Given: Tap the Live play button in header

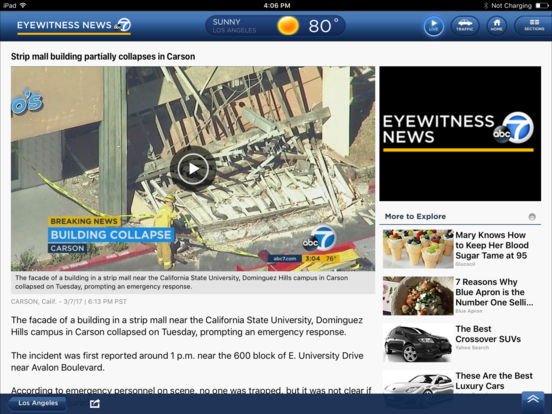Looking at the screenshot, I should (433, 26).
